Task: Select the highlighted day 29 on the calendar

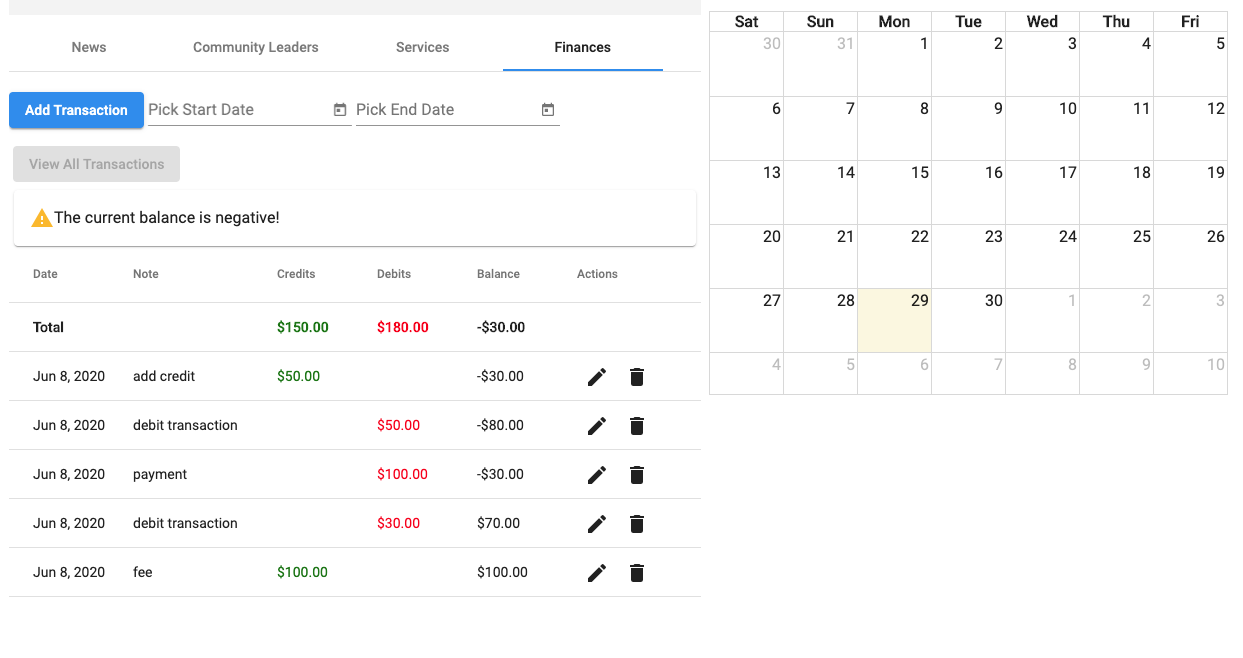Action: point(894,320)
